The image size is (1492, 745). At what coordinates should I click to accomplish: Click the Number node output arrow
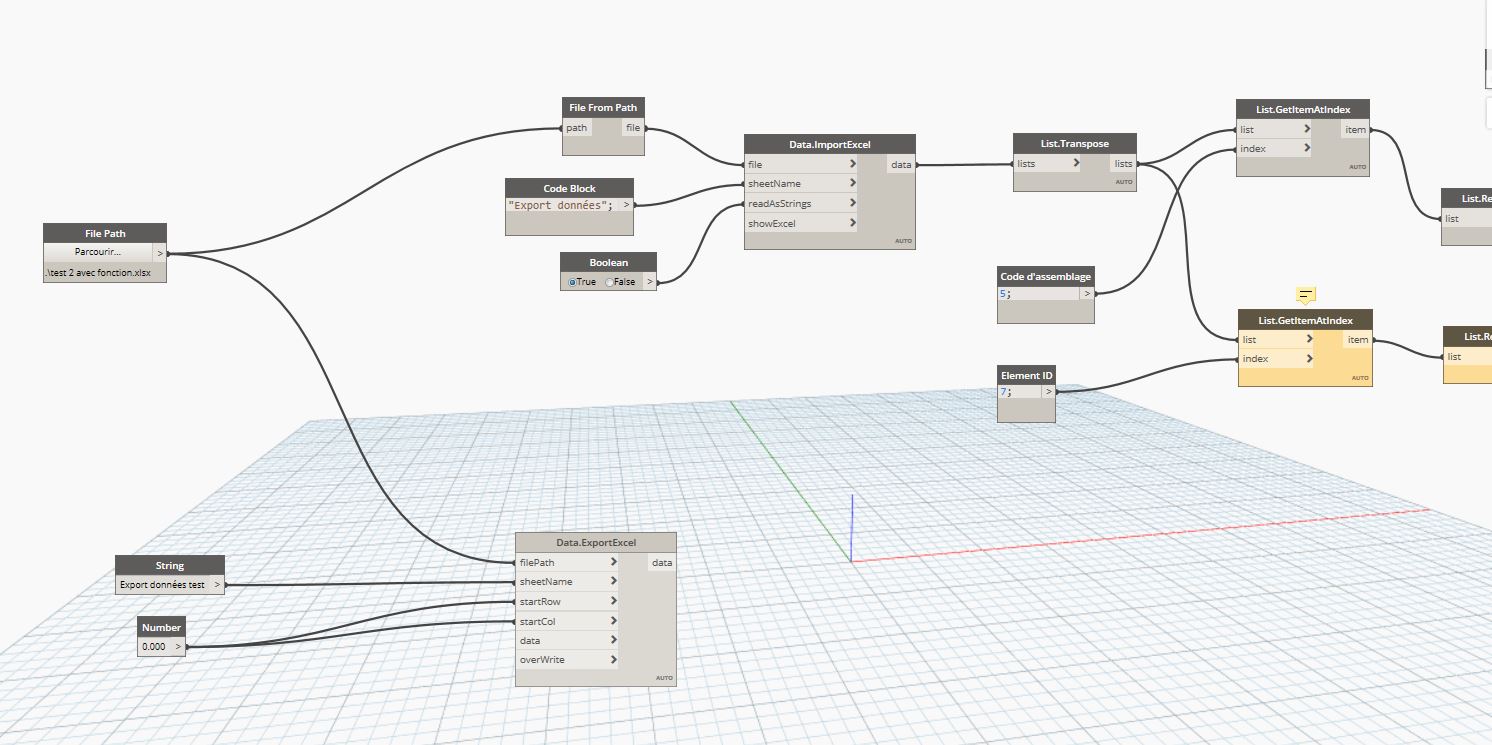178,647
